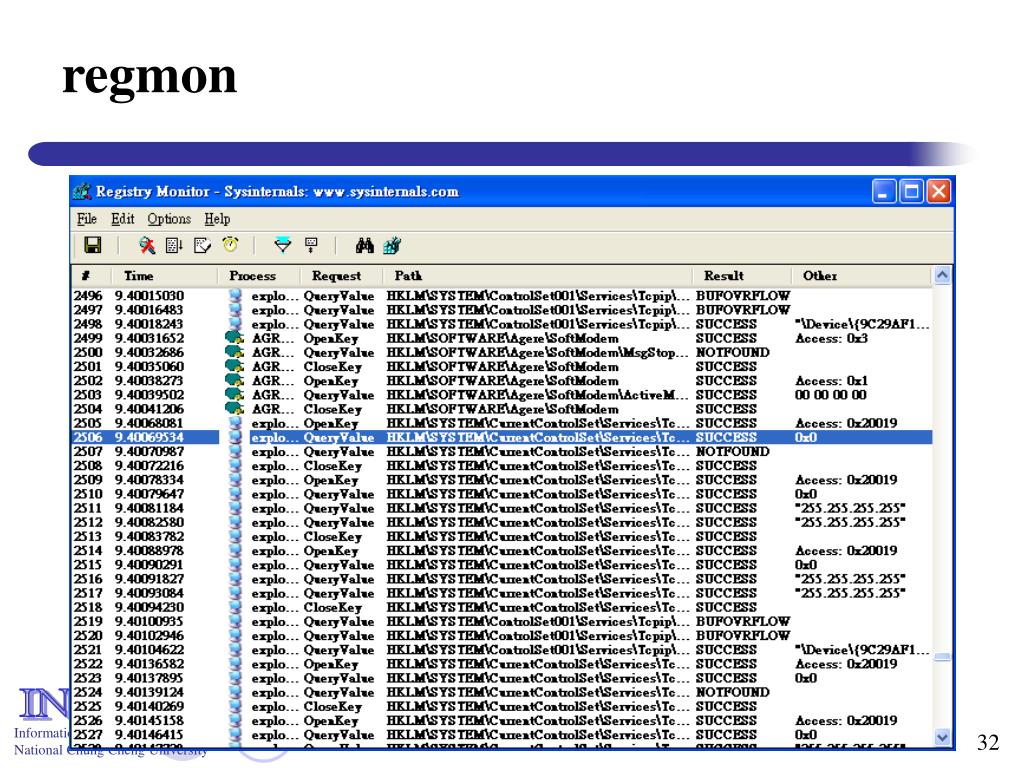Click the ControlSet001 path in row 2520
The height and width of the screenshot is (768, 1024).
coord(537,635)
